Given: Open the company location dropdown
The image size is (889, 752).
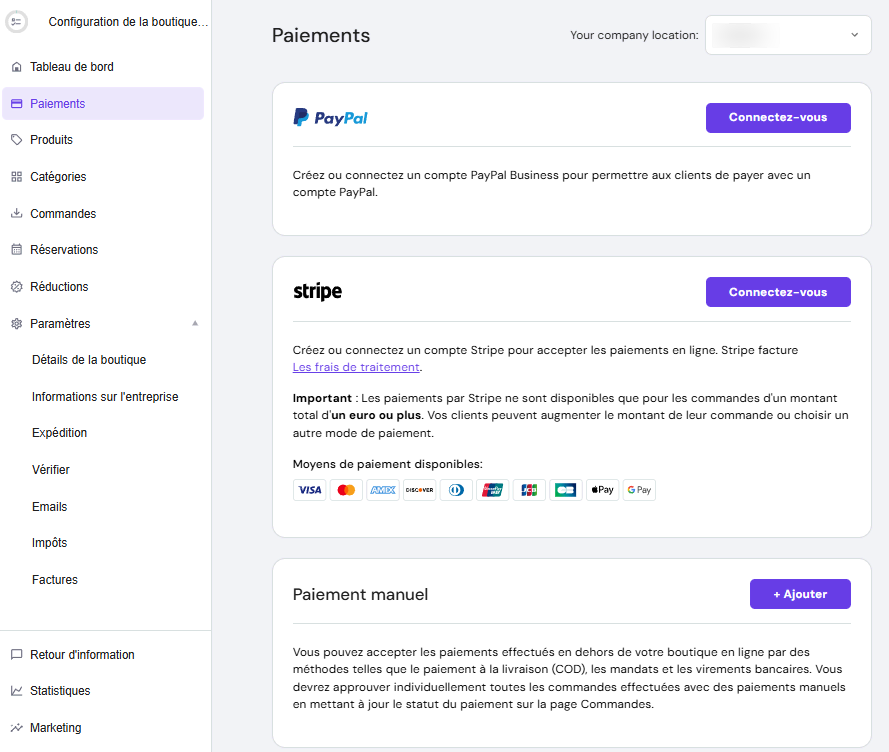Looking at the screenshot, I should [788, 35].
